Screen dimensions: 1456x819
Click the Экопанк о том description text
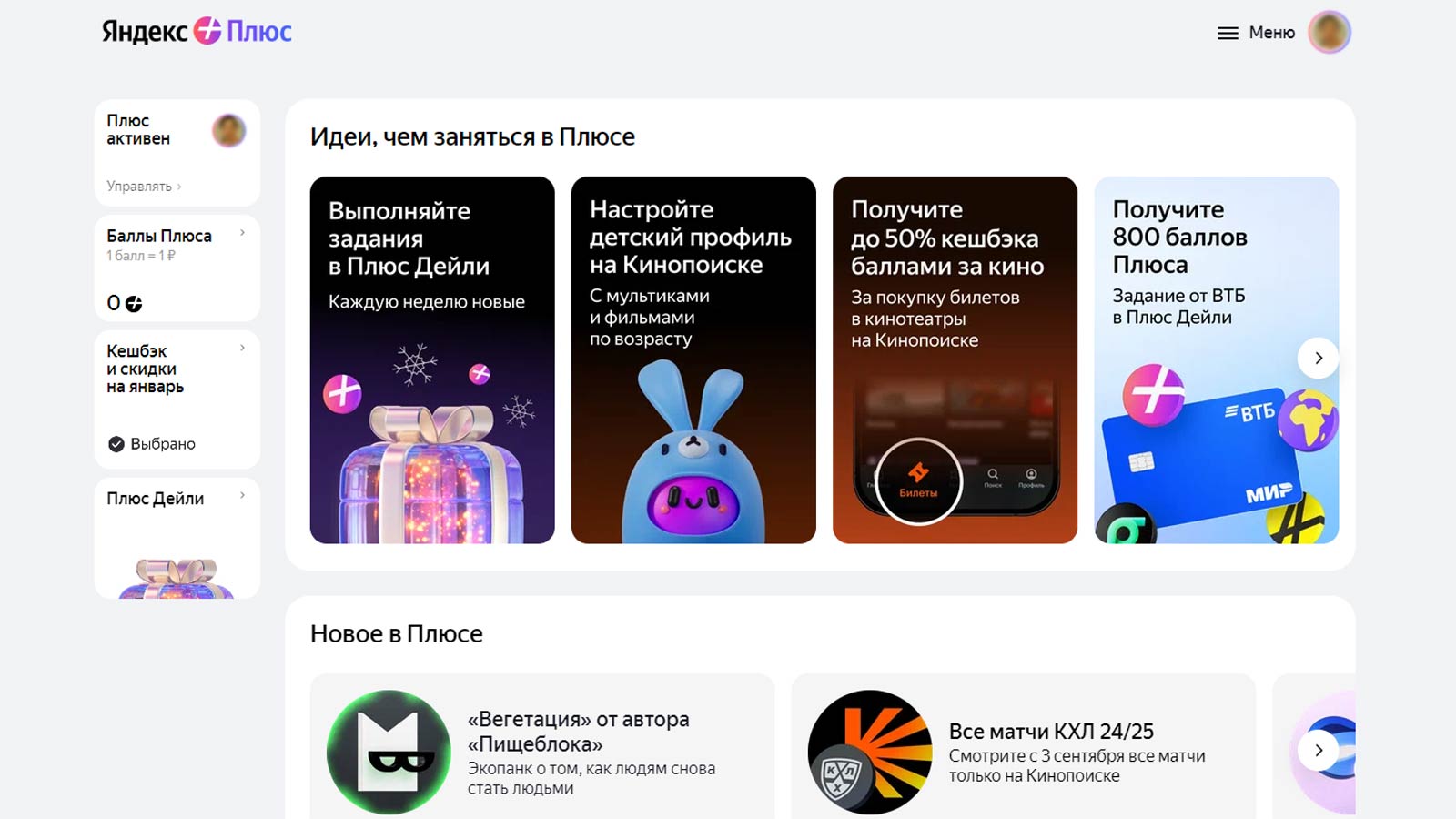point(591,778)
